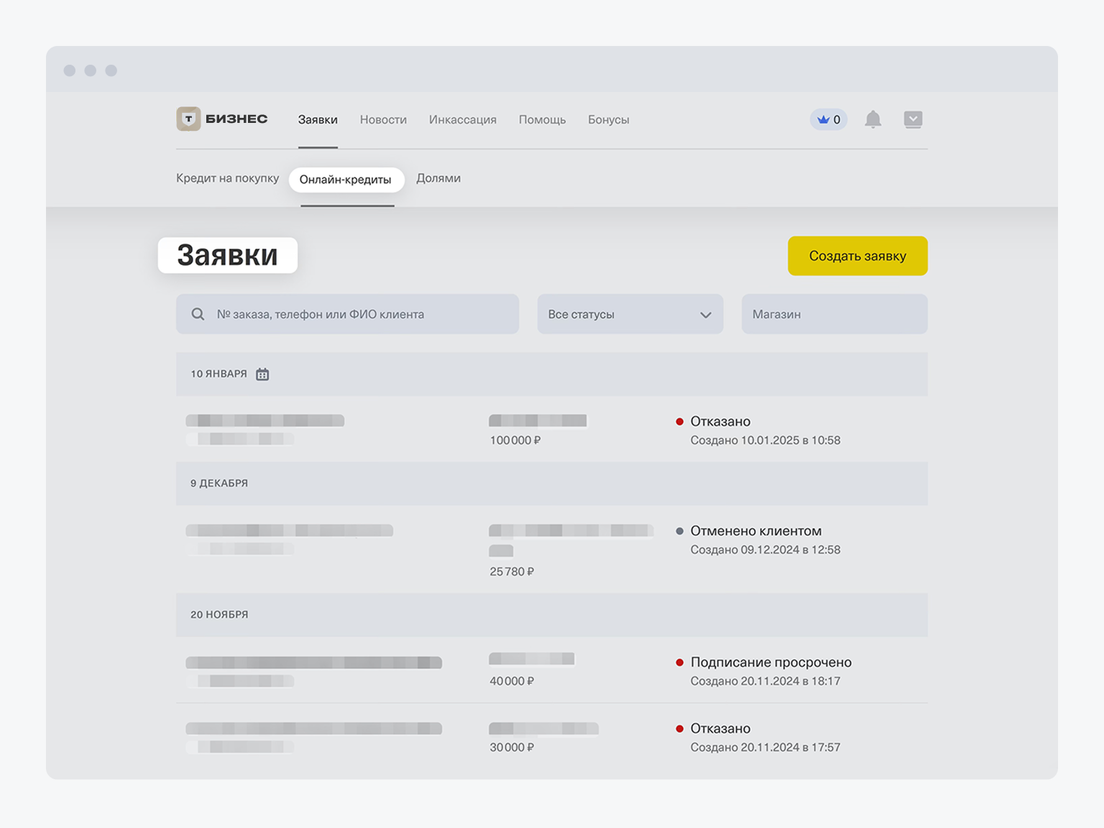Open the Бонусы menu item

point(608,120)
